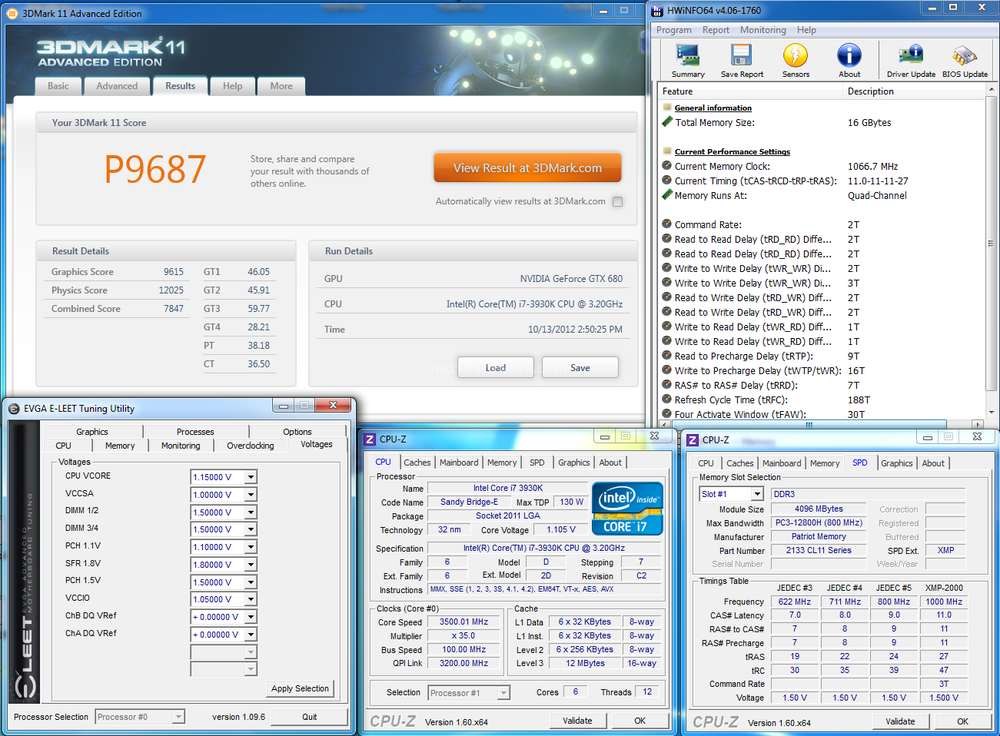Viewport: 1000px width, 736px height.
Task: Open the PCH 1.5V voltage dropdown
Action: pyautogui.click(x=251, y=582)
